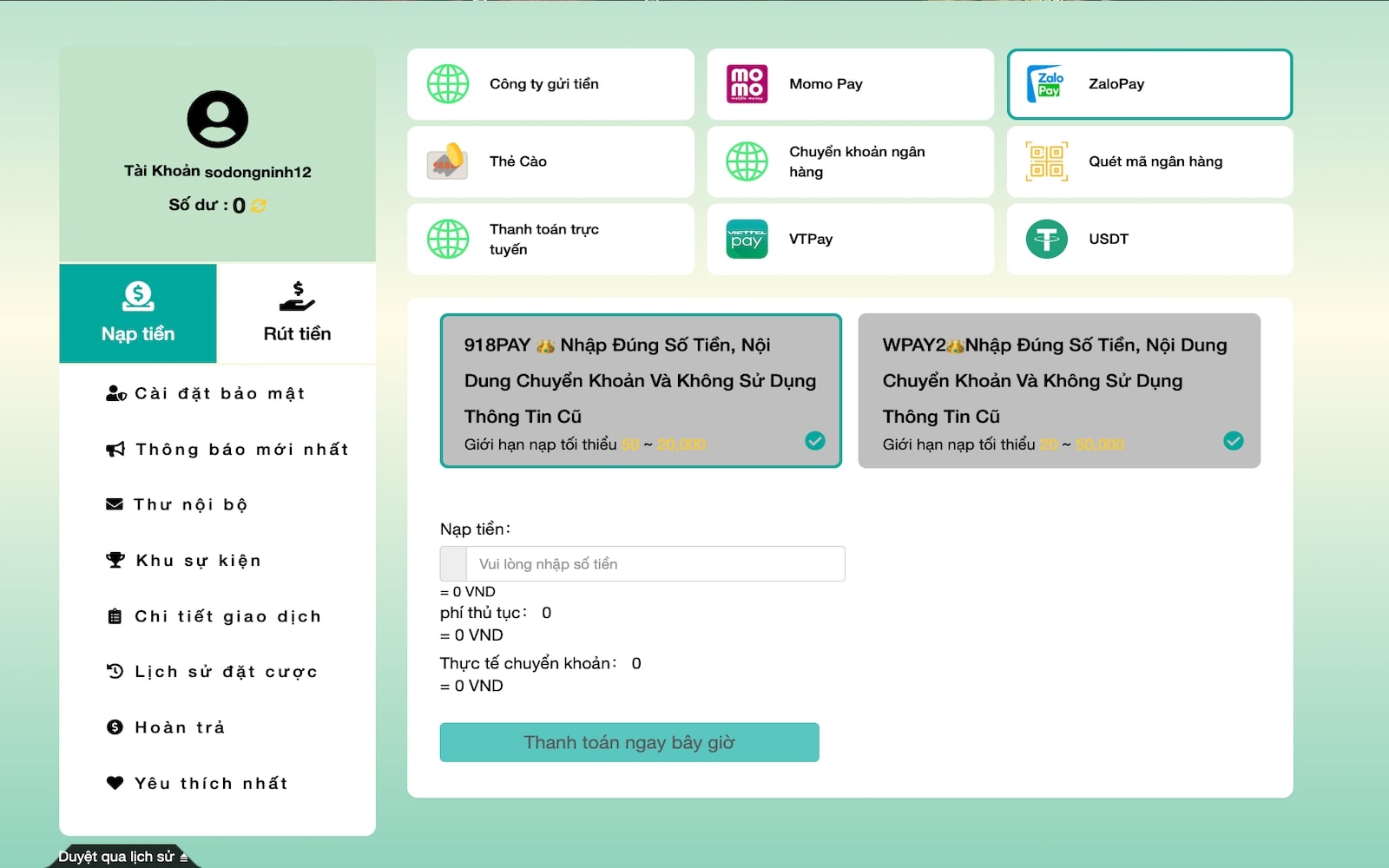Toggle the checkmark on 918PAY channel
This screenshot has height=868, width=1389.
coord(815,441)
